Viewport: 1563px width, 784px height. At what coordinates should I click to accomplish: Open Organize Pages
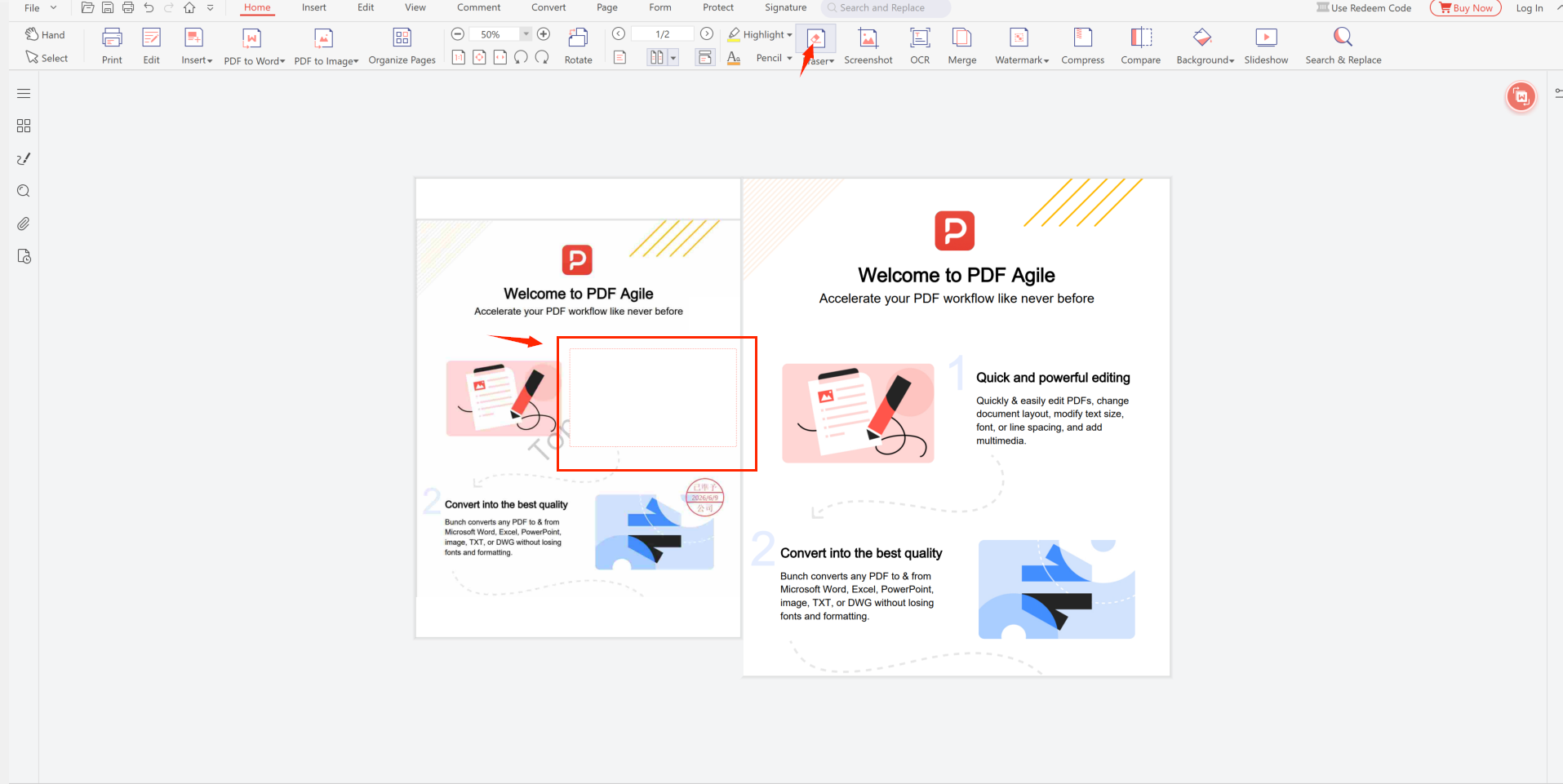pyautogui.click(x=402, y=46)
